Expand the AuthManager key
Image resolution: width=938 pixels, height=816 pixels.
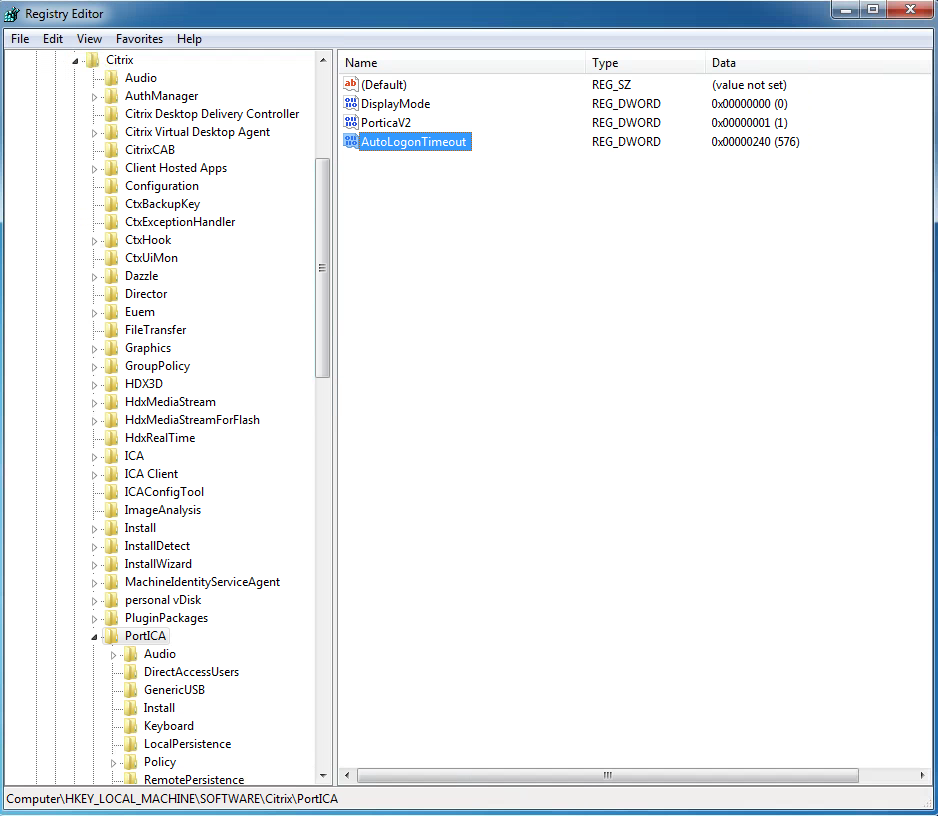tap(94, 97)
